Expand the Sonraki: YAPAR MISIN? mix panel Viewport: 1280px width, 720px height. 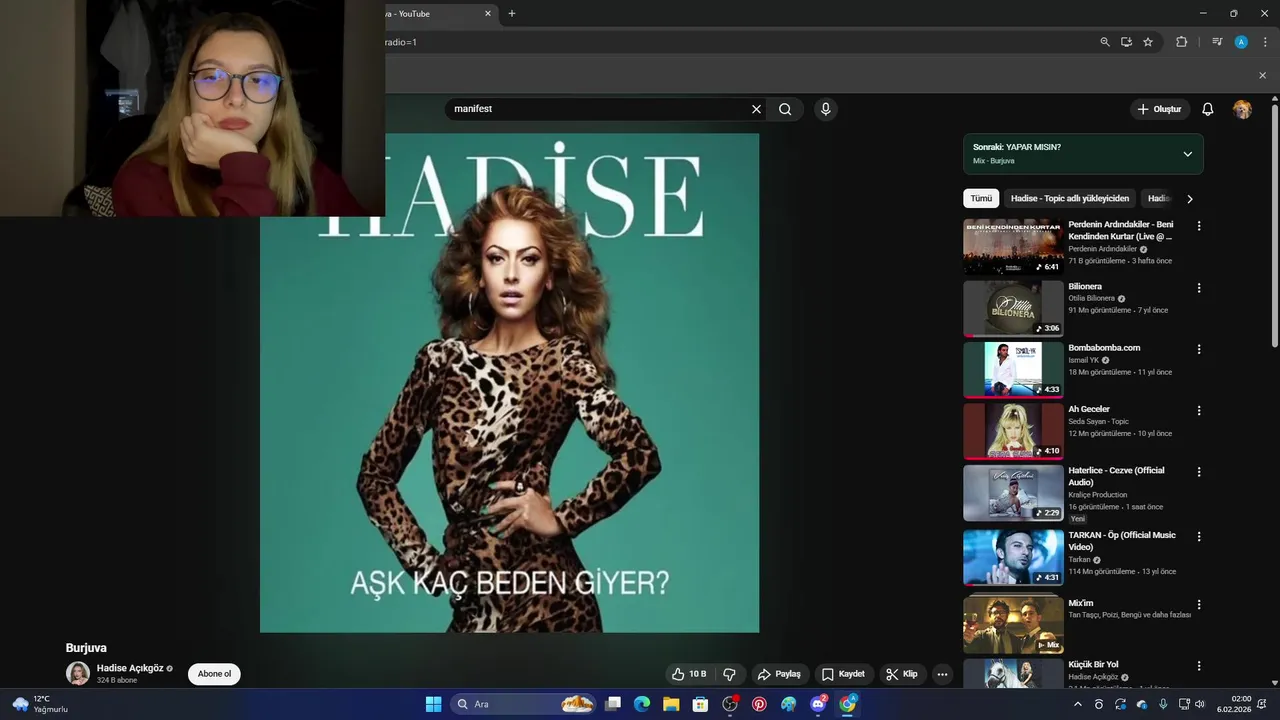[1187, 154]
